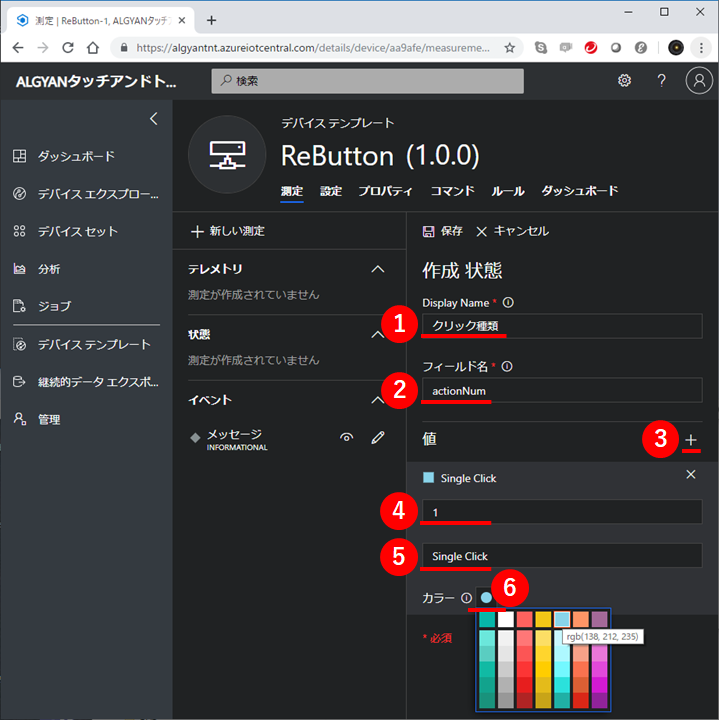Viewport: 719px width, 720px height.
Task: Switch to the 測定 tab
Action: click(x=292, y=191)
